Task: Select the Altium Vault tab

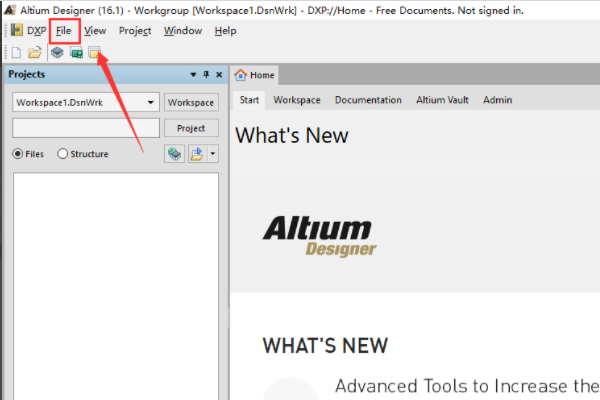Action: pos(442,100)
